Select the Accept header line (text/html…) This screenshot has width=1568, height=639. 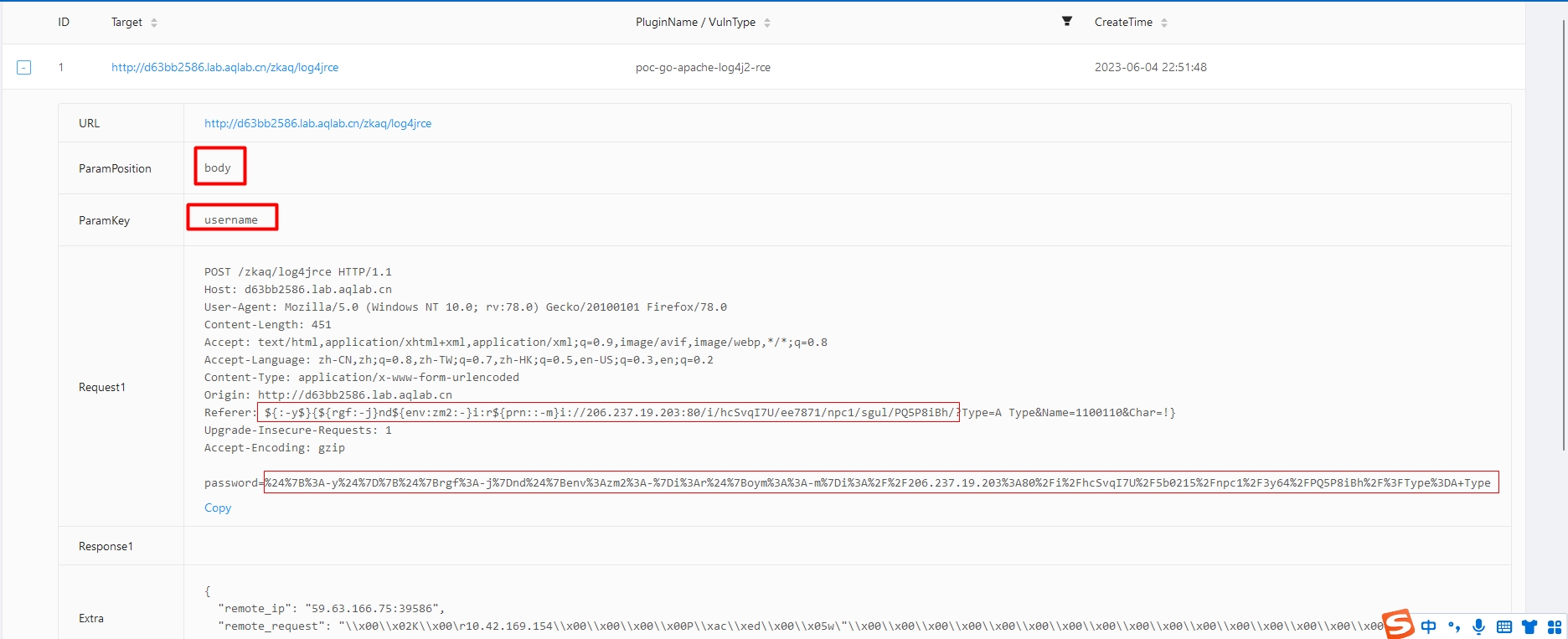tap(516, 342)
